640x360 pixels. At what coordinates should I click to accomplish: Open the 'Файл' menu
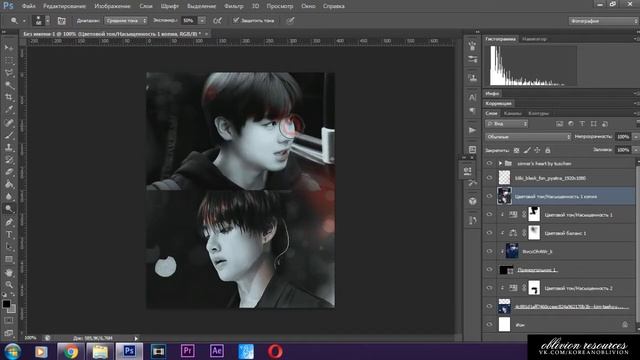click(28, 6)
